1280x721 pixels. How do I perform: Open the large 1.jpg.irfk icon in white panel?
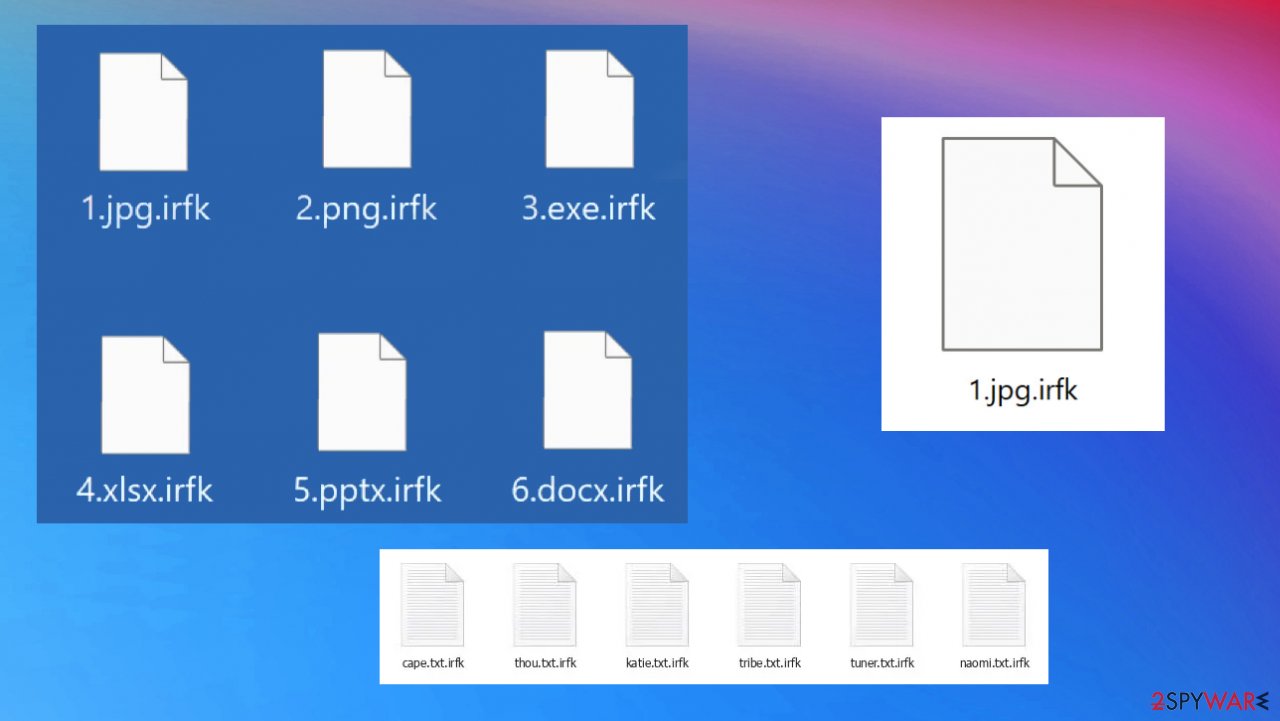pyautogui.click(x=1022, y=244)
